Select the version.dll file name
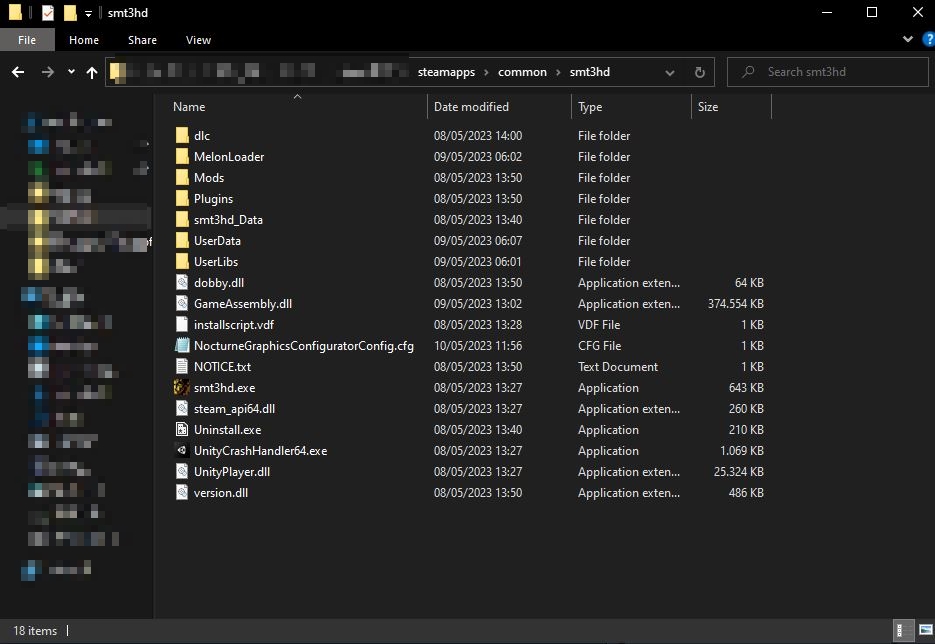The height and width of the screenshot is (644, 935). pyautogui.click(x=221, y=493)
